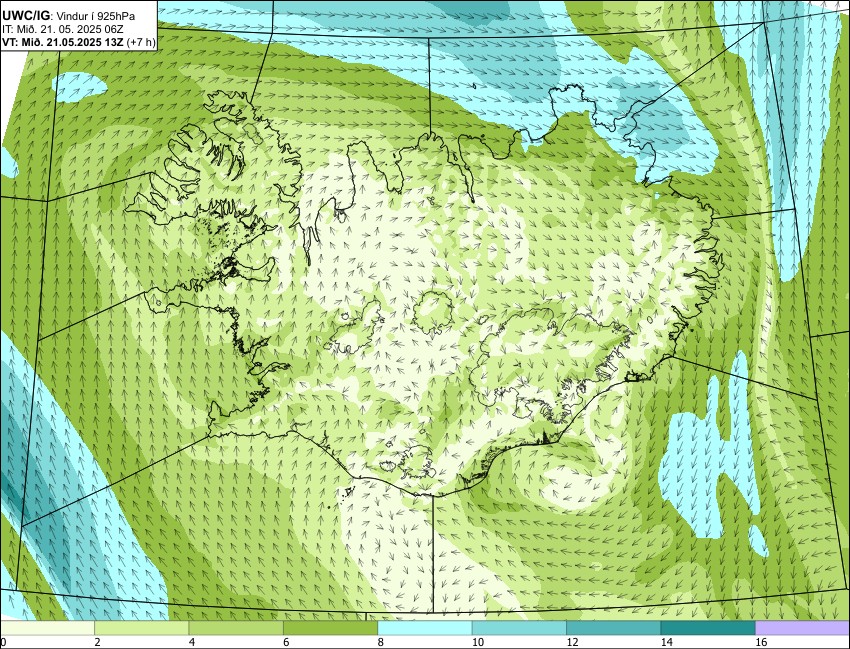The image size is (850, 649).
Task: Click the legend value label '16'
Action: point(761,642)
